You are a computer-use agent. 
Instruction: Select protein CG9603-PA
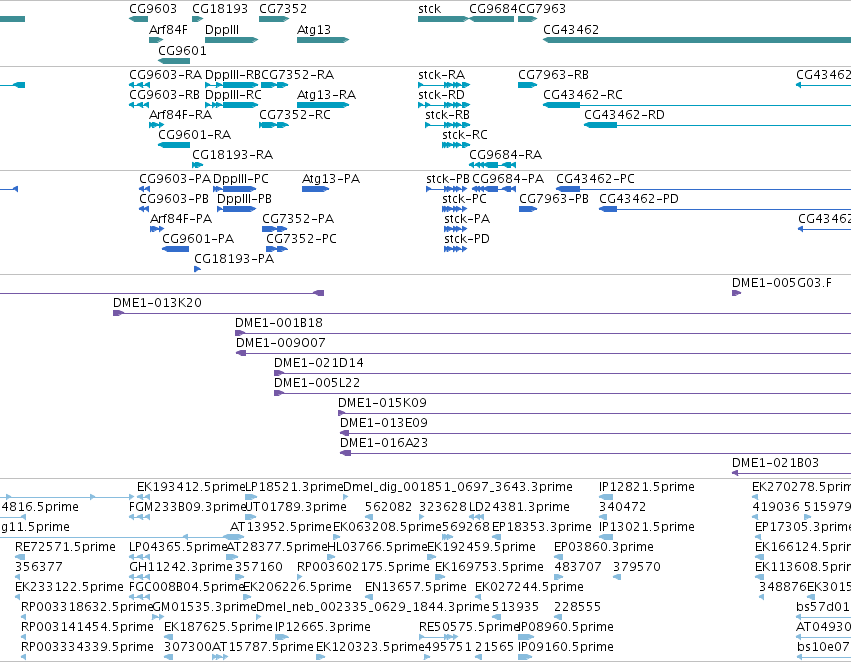(144, 189)
